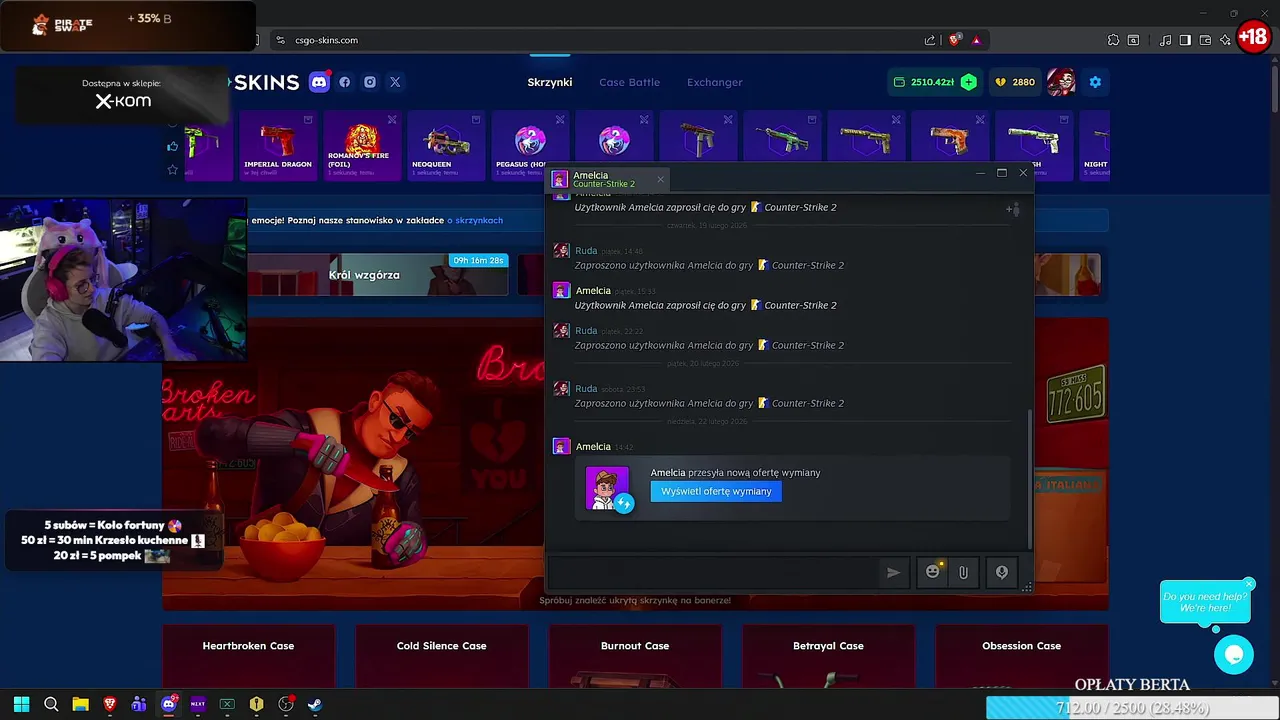Add funds with the green plus icon

click(968, 82)
